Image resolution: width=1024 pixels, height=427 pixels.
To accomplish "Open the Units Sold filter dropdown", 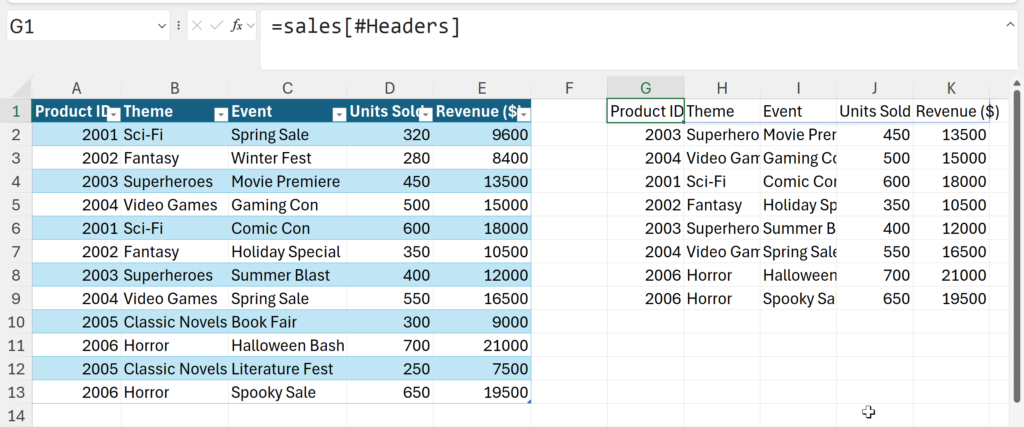I will coord(425,113).
